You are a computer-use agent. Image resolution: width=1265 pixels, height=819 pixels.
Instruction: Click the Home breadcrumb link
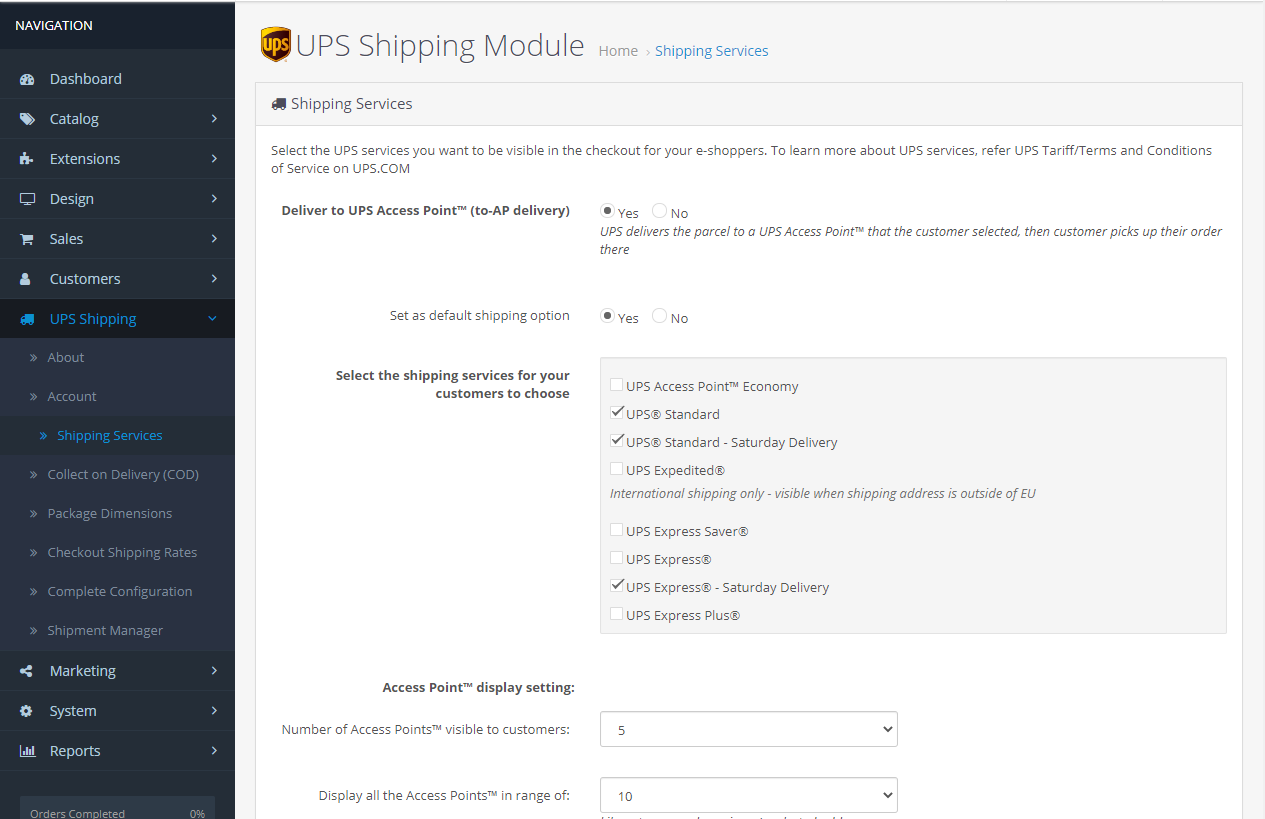[x=618, y=51]
